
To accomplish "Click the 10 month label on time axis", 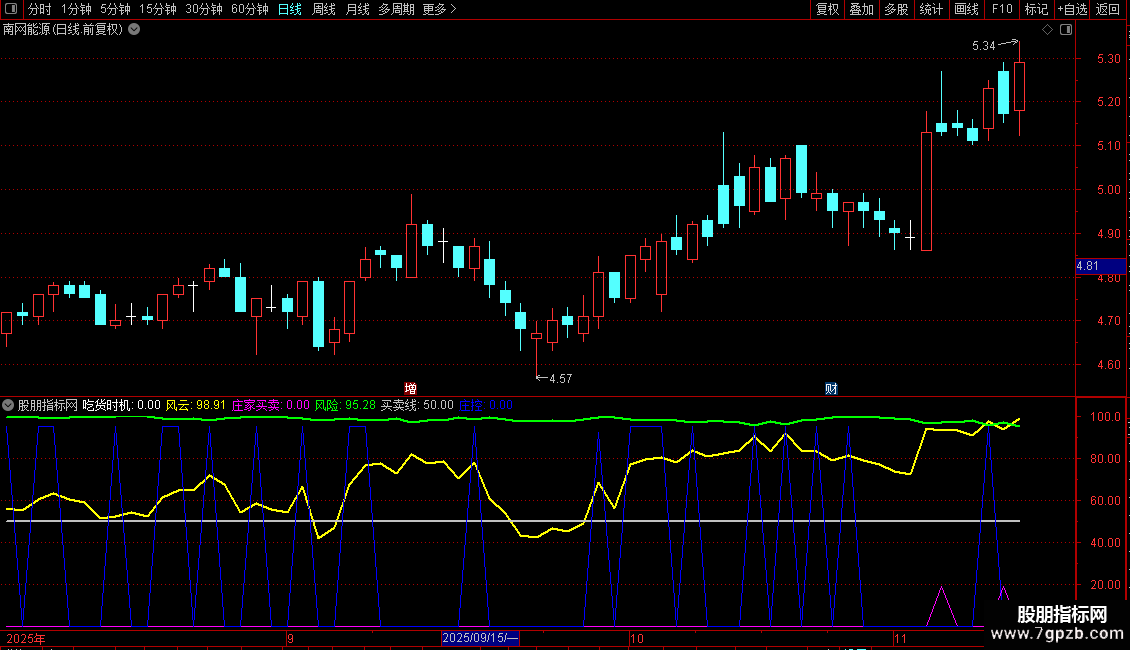I will [636, 638].
